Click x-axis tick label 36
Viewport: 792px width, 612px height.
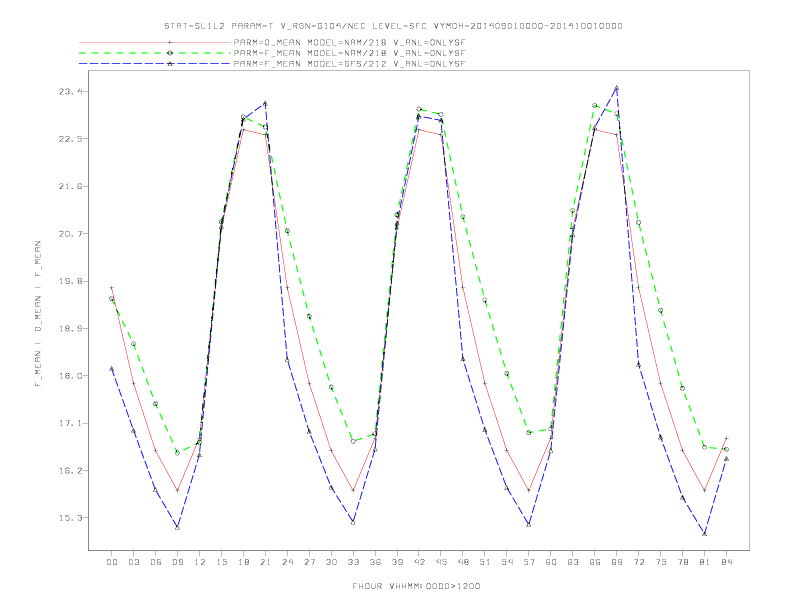(x=375, y=562)
